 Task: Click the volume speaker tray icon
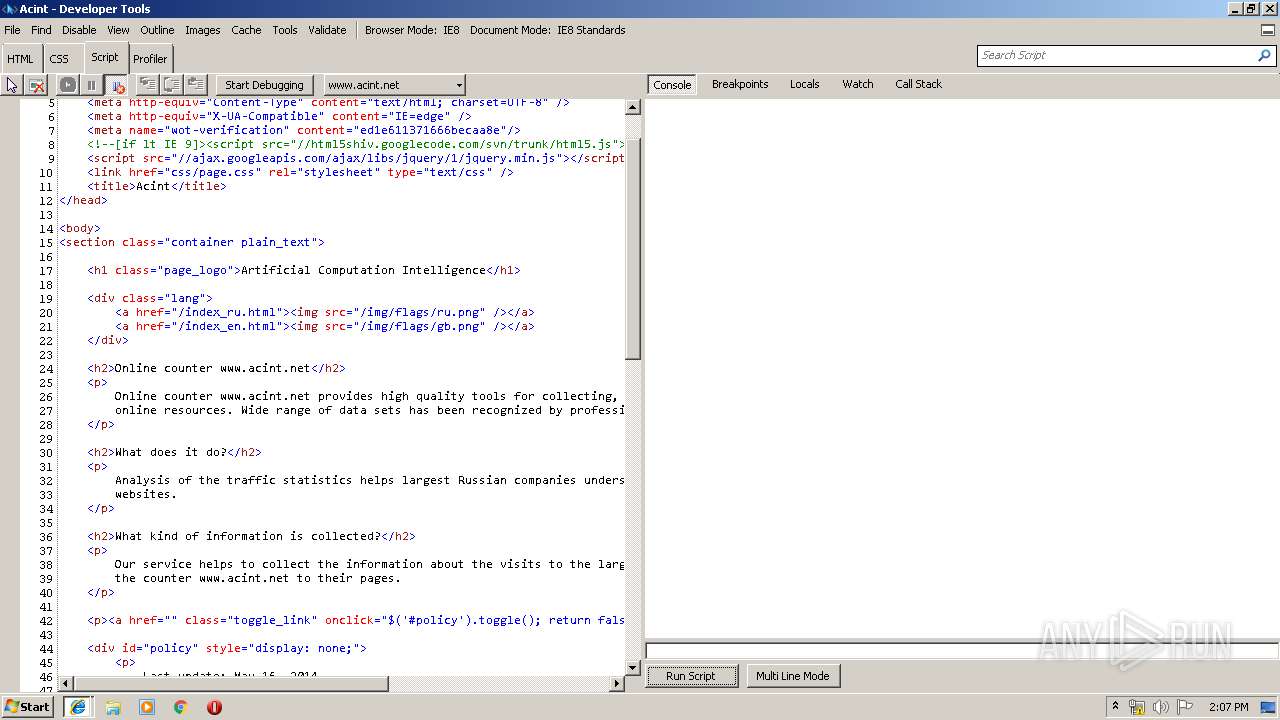tap(1161, 707)
